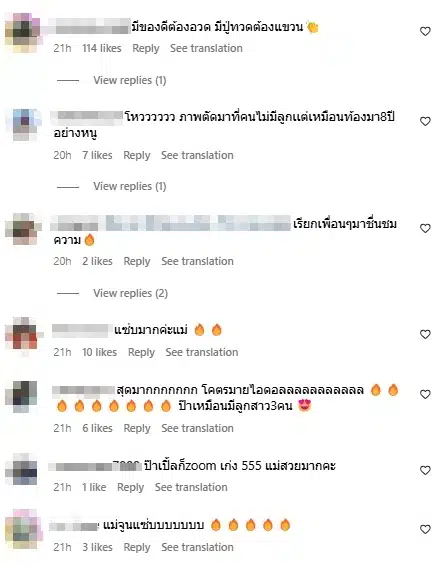Reply to the comment with 3 likes

click(x=137, y=547)
